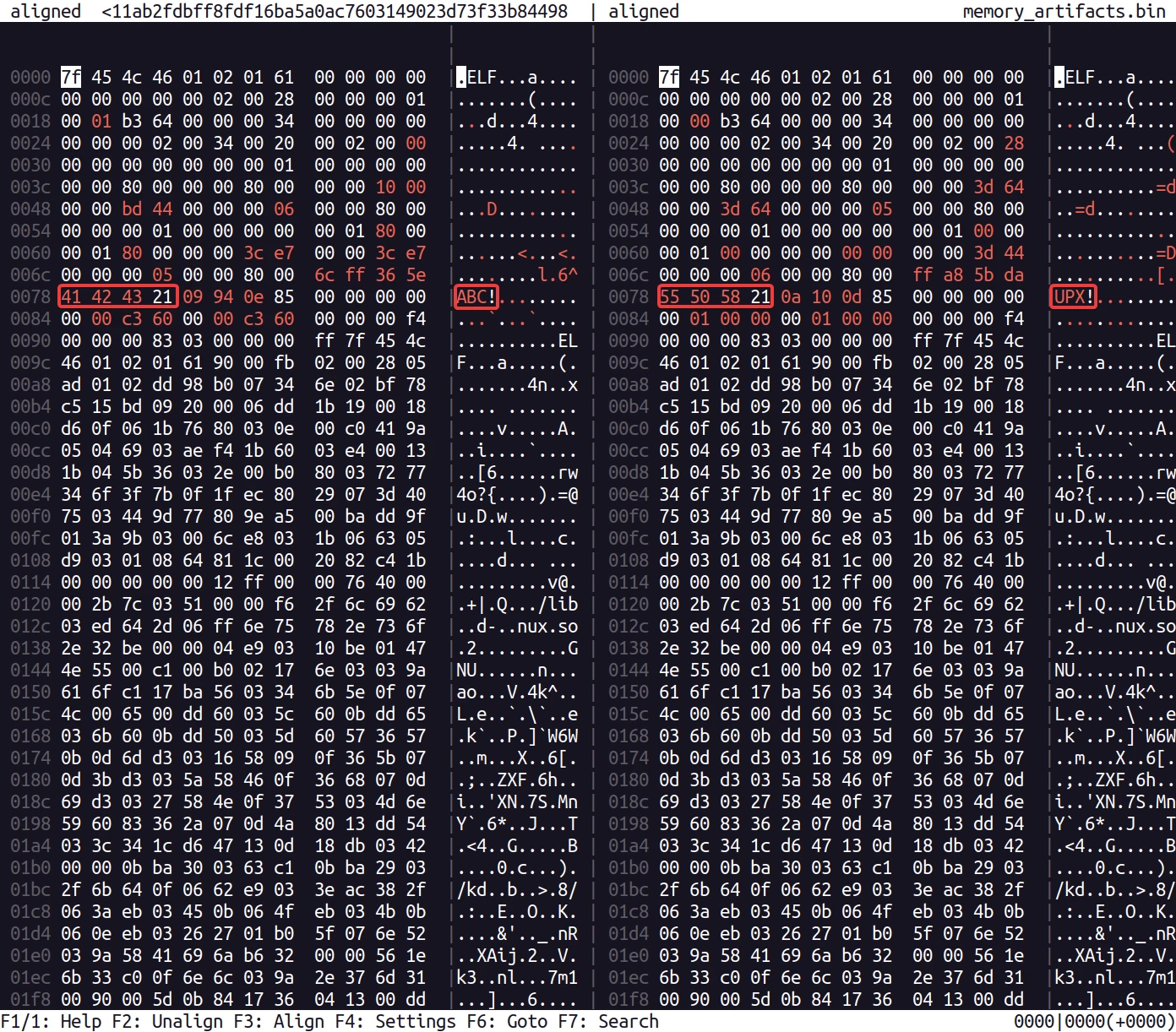Click highlighted cursor byte 7f in left pane
The height and width of the screenshot is (1032, 1176).
click(x=71, y=77)
